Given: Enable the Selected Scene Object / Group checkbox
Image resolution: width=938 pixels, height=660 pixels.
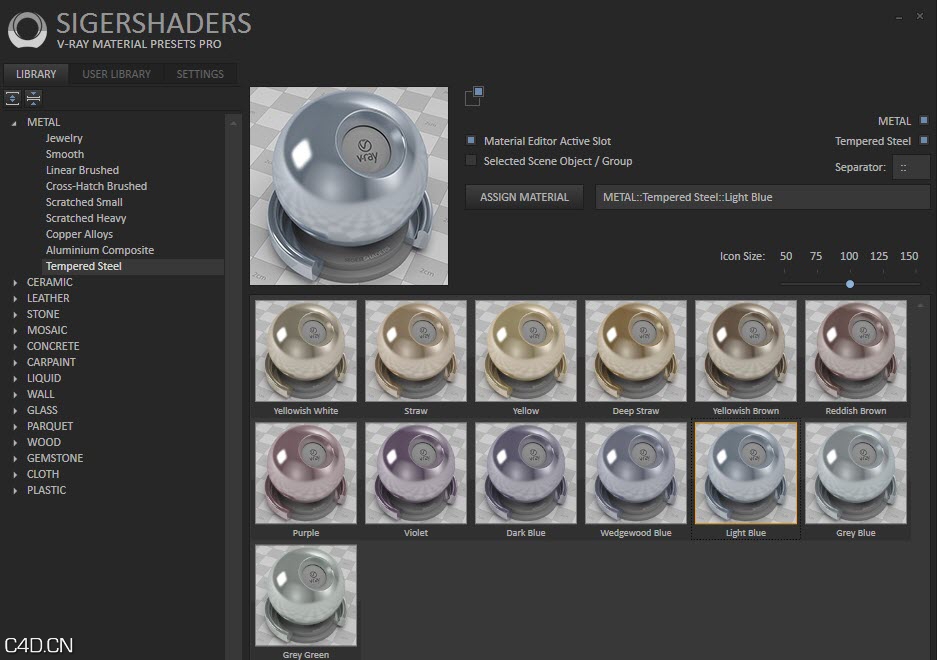Looking at the screenshot, I should pyautogui.click(x=470, y=161).
